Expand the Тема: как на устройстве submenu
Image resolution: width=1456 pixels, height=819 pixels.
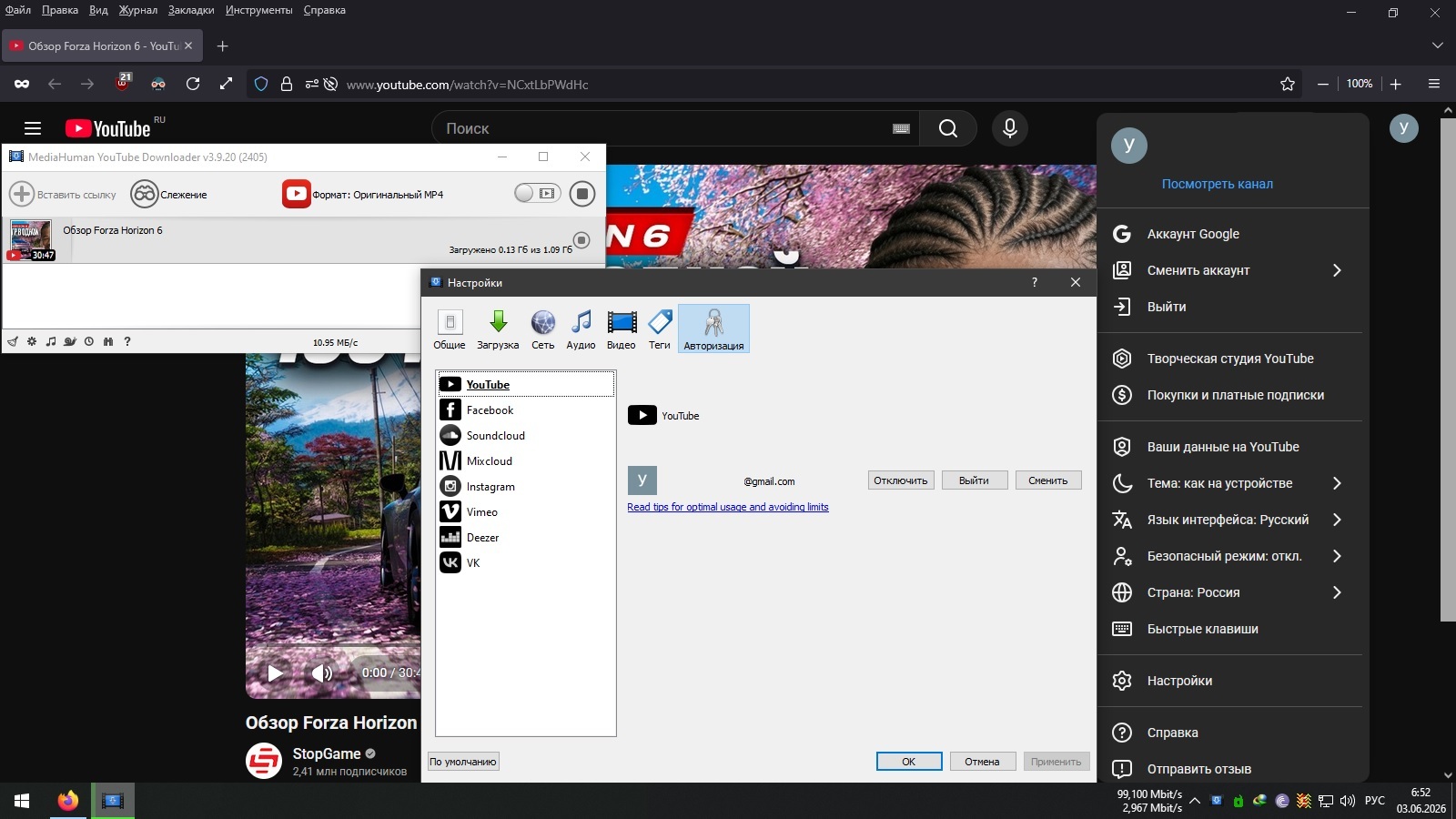click(x=1337, y=483)
